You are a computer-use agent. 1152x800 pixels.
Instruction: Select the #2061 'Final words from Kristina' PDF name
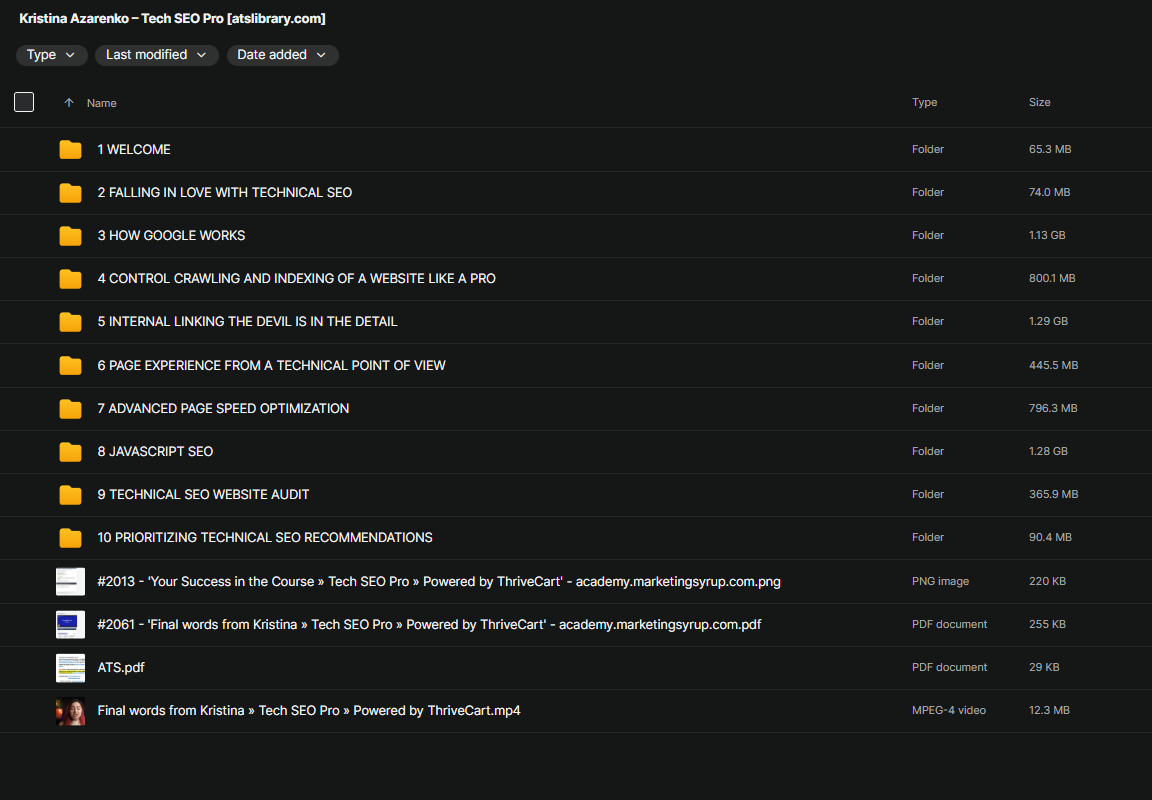pos(429,624)
